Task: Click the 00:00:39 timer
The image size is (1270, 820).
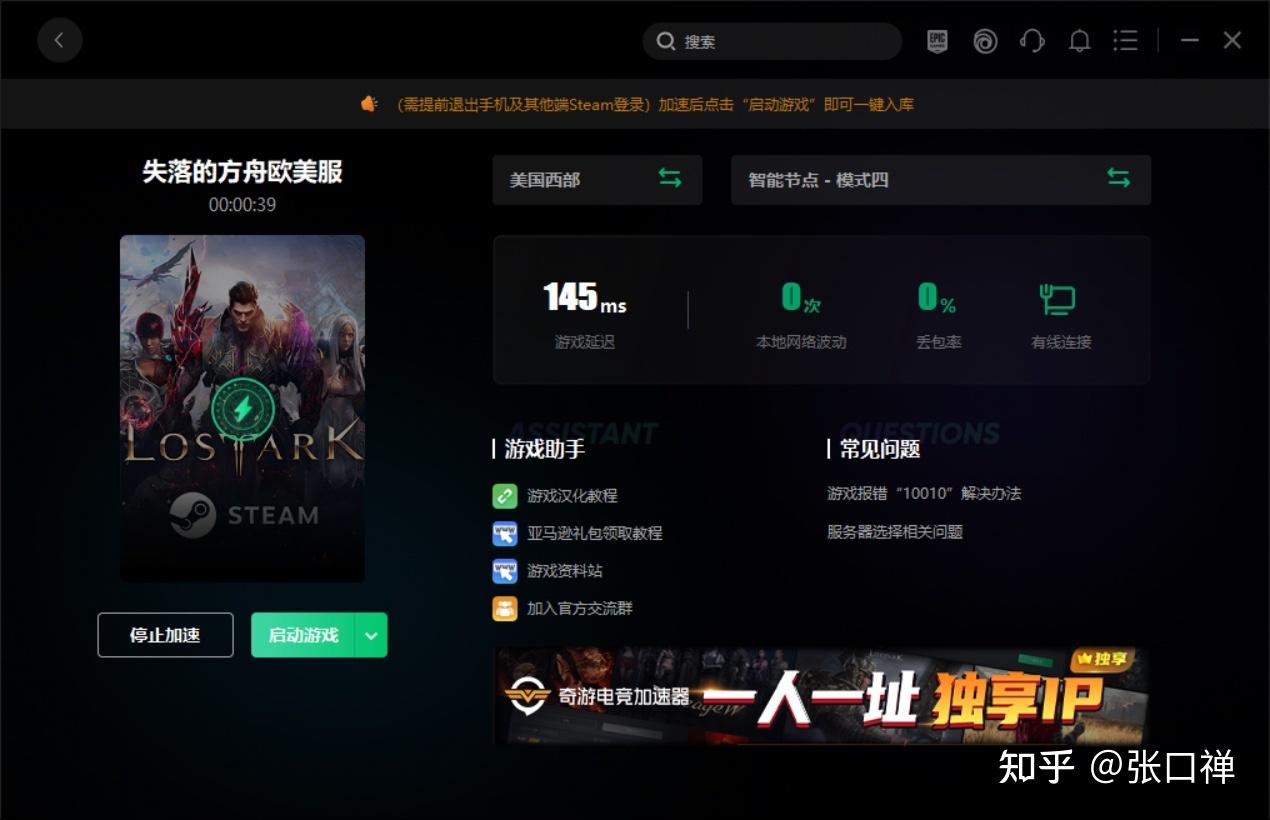Action: tap(242, 205)
